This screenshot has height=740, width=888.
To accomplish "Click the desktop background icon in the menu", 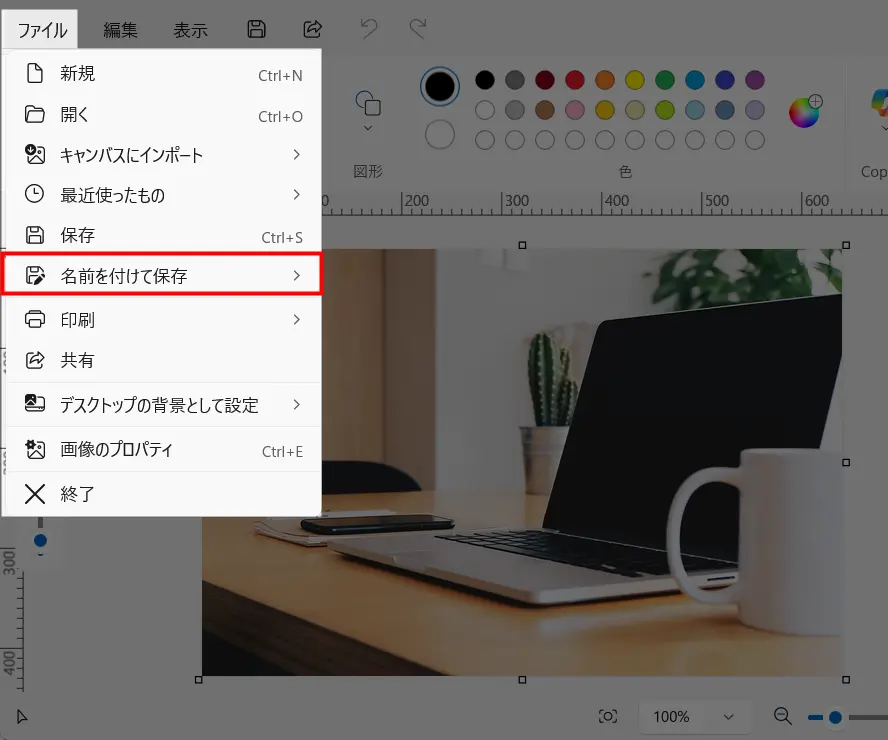I will pos(35,404).
